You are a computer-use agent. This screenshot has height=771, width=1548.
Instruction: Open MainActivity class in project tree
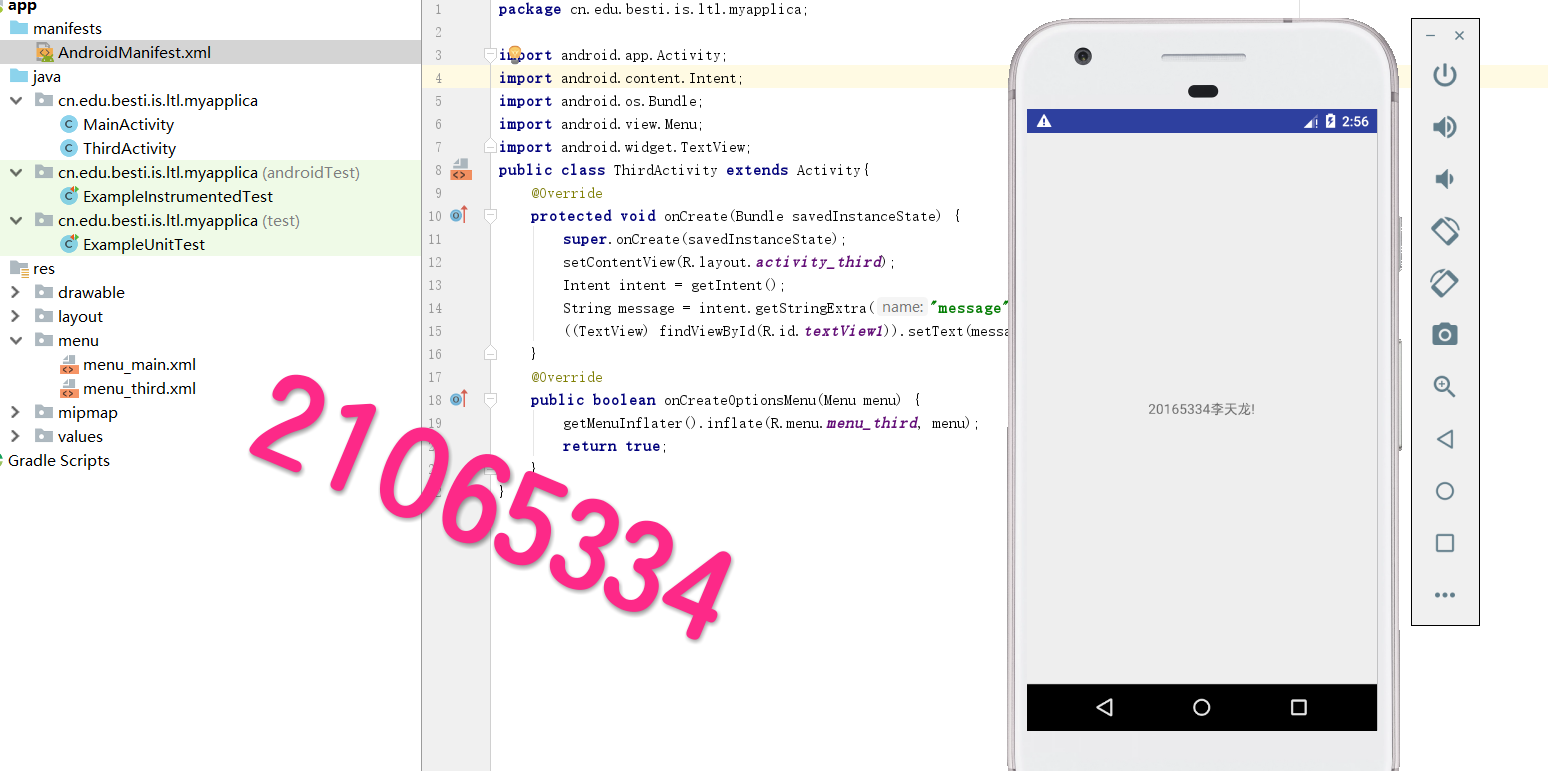(x=128, y=124)
